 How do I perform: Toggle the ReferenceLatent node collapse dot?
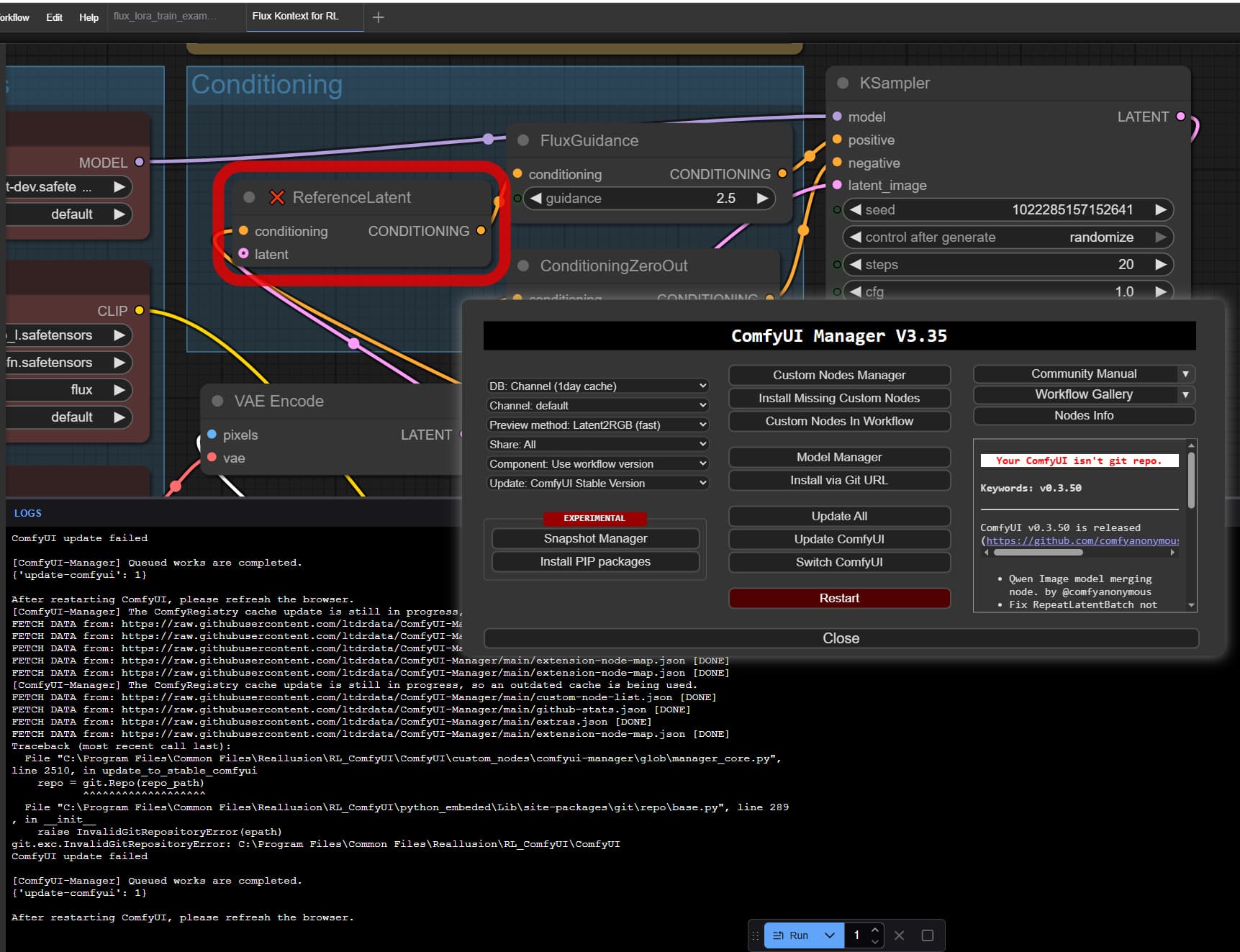[x=250, y=197]
